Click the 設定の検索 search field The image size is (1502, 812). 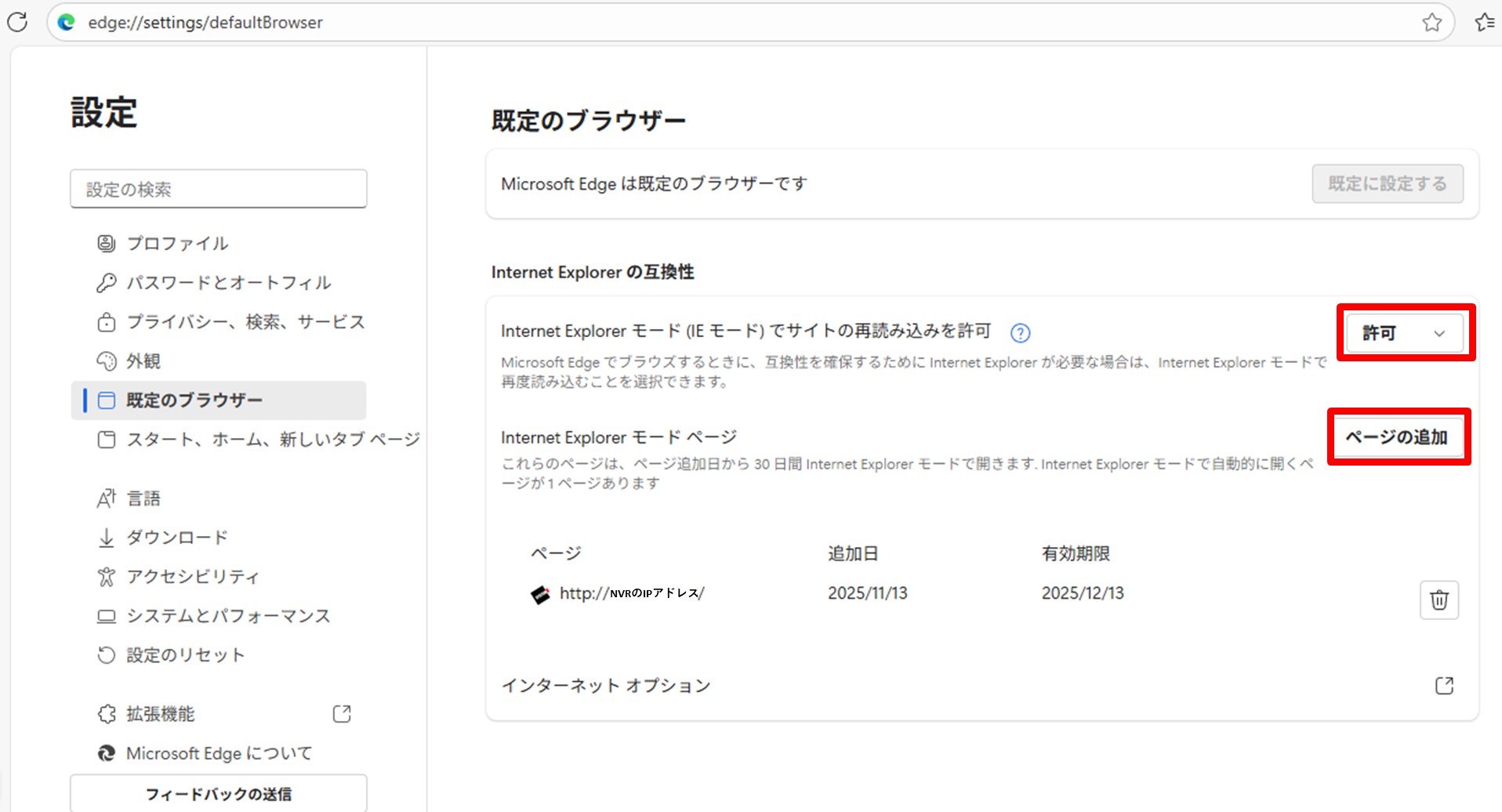click(x=218, y=189)
